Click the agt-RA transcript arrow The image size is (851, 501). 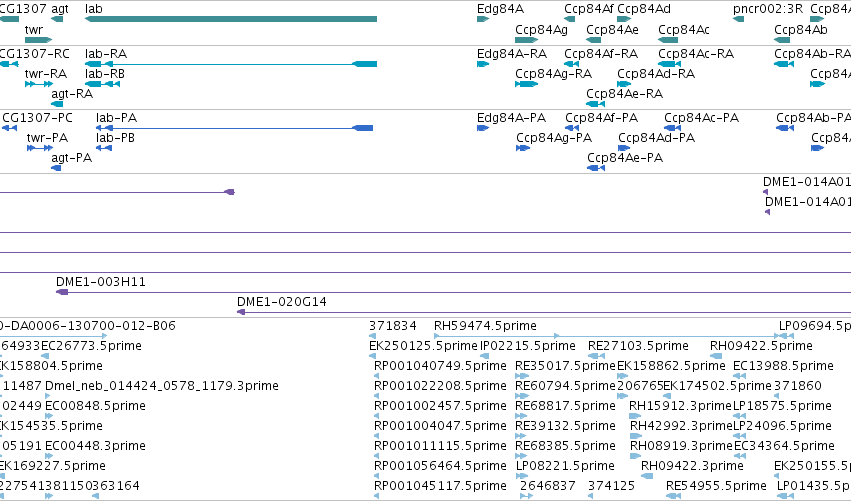point(57,104)
